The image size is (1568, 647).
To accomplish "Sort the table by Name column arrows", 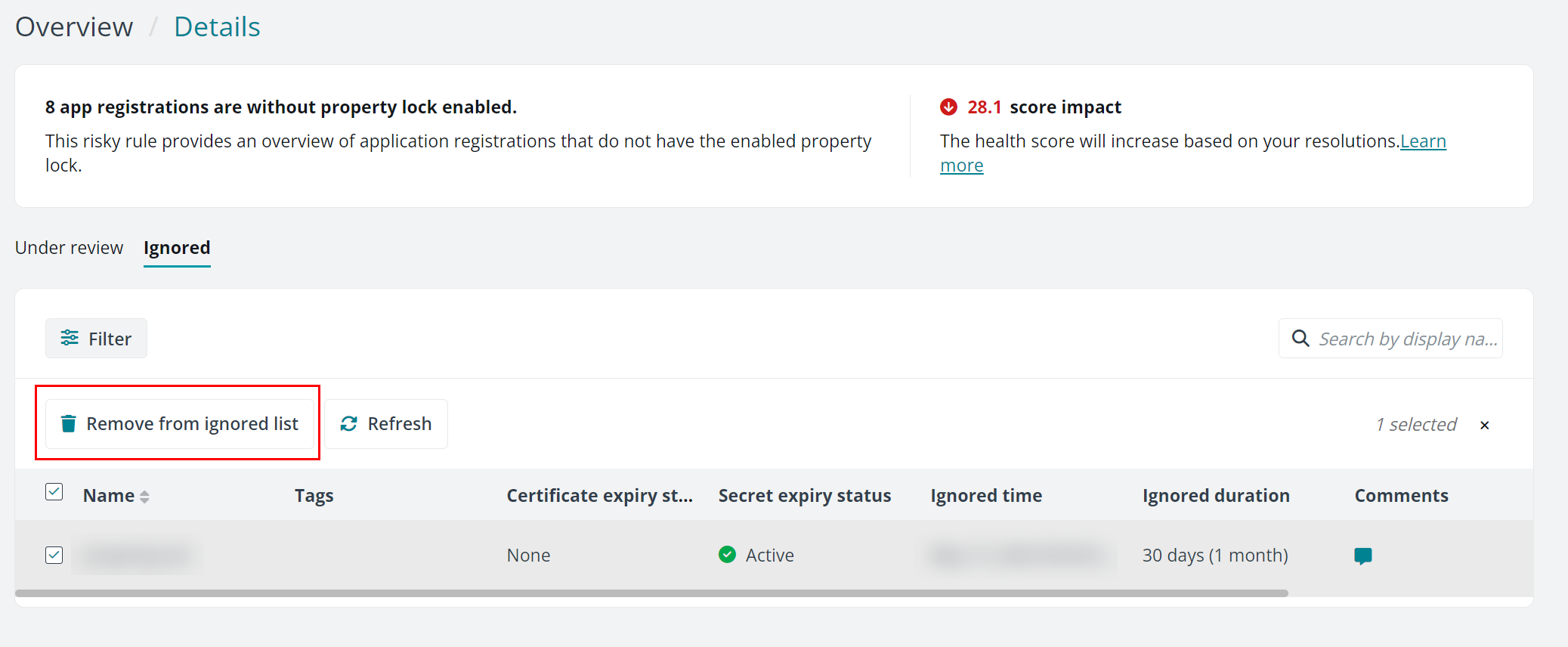I will [144, 497].
